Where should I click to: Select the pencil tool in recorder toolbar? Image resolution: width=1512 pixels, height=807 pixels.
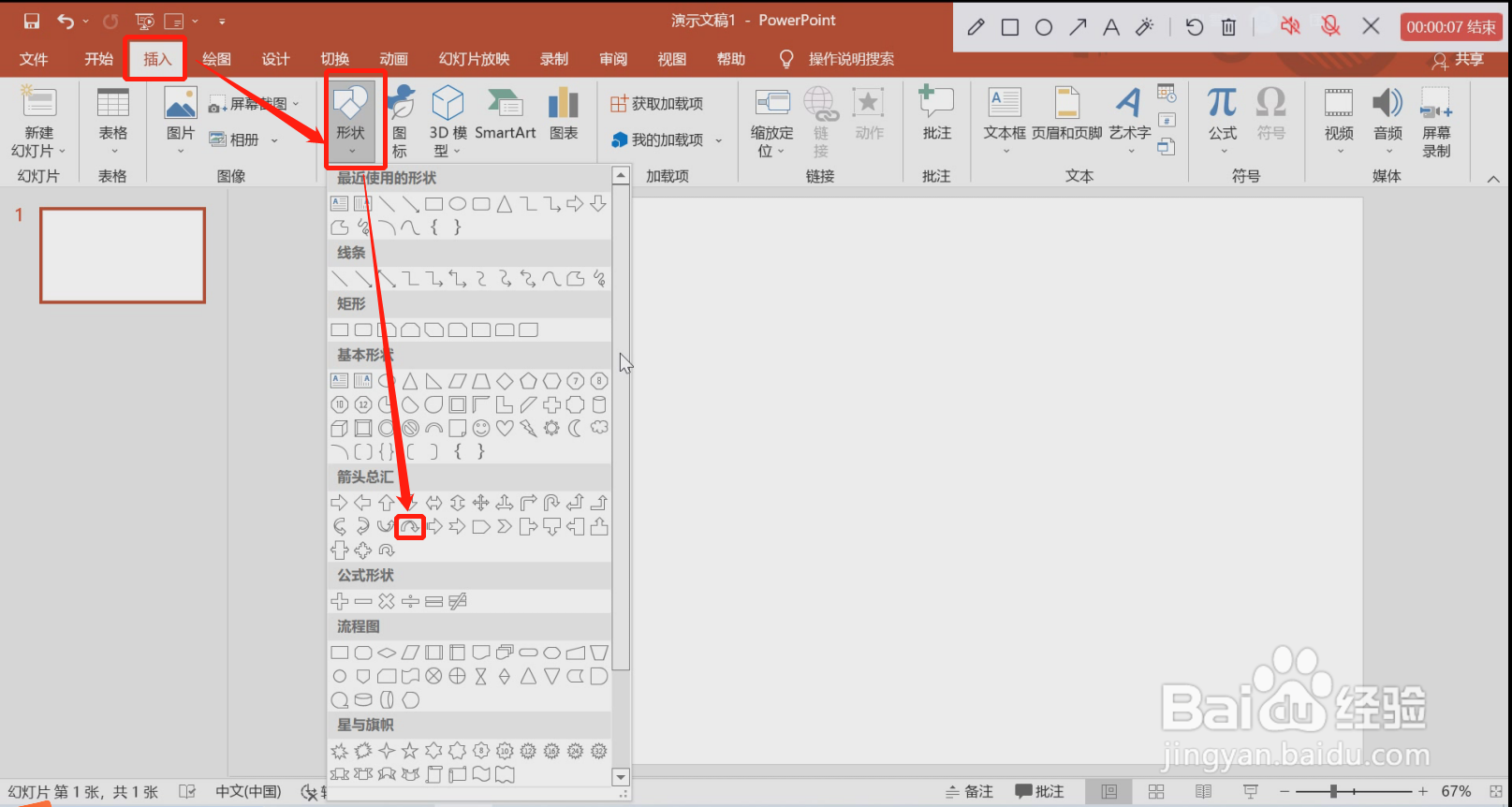click(x=976, y=27)
